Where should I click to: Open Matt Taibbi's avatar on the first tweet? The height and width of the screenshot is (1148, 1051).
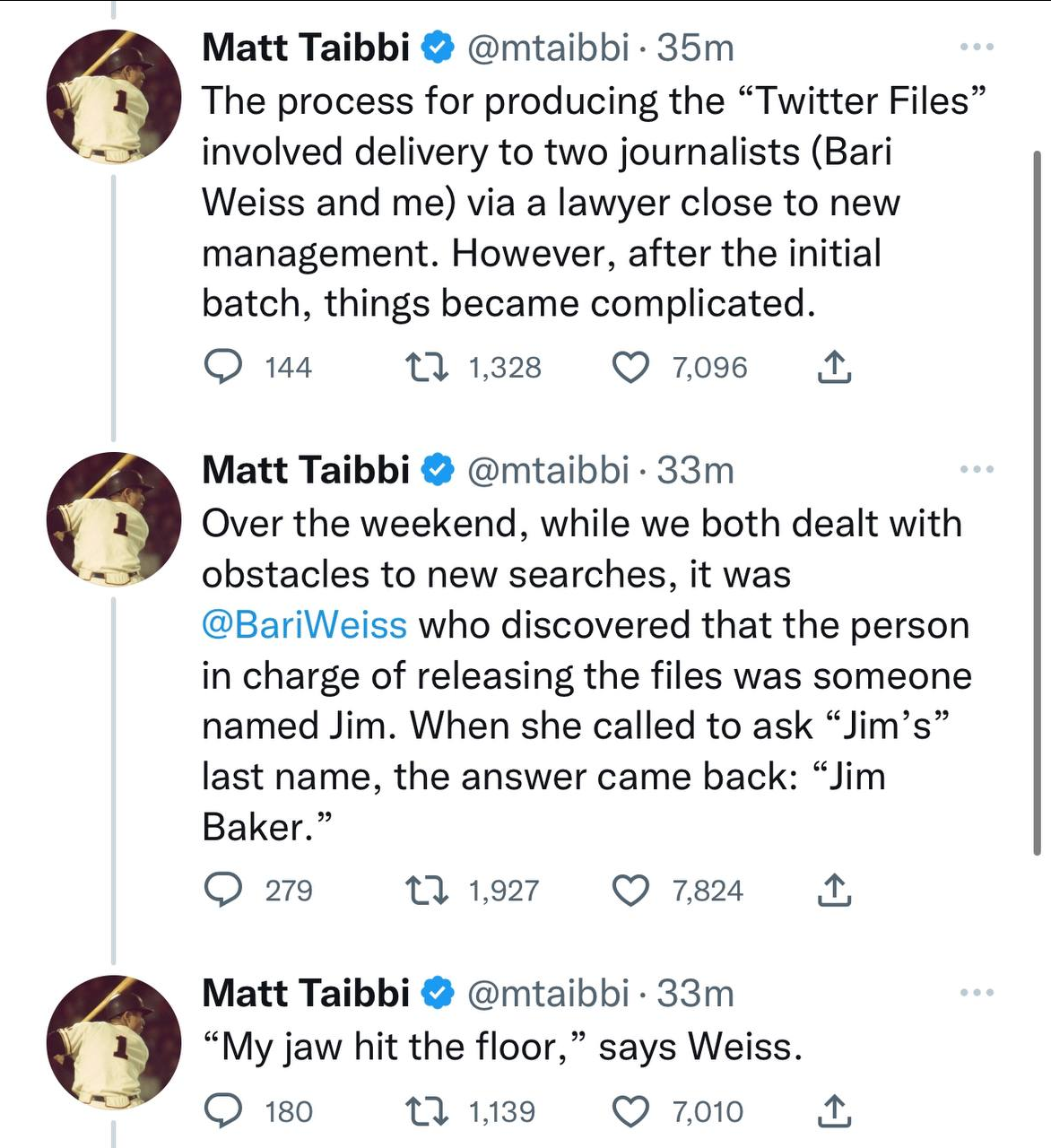114,96
